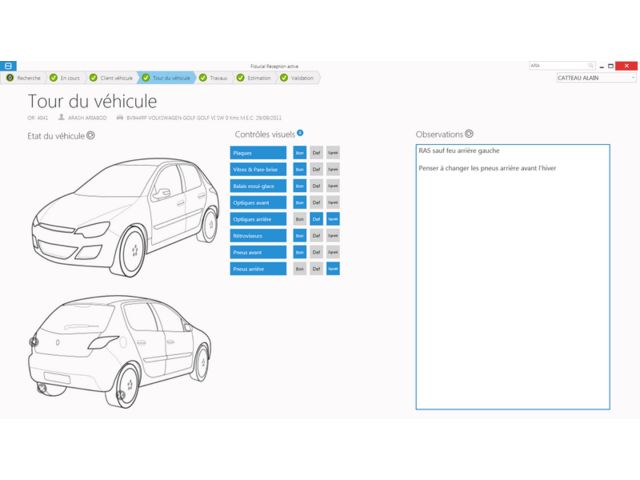Switch to the Travaux step
Screen dimensions: 640x480
click(x=213, y=78)
